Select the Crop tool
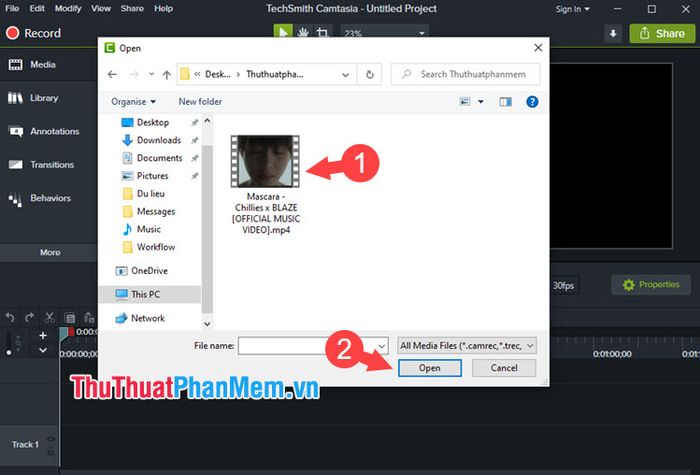700x475 pixels. coord(322,32)
